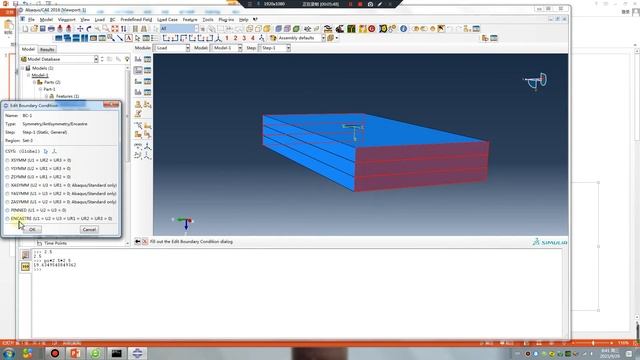Open the Load Manager icon
Viewport: 640px width, 360px height.
tap(147, 60)
